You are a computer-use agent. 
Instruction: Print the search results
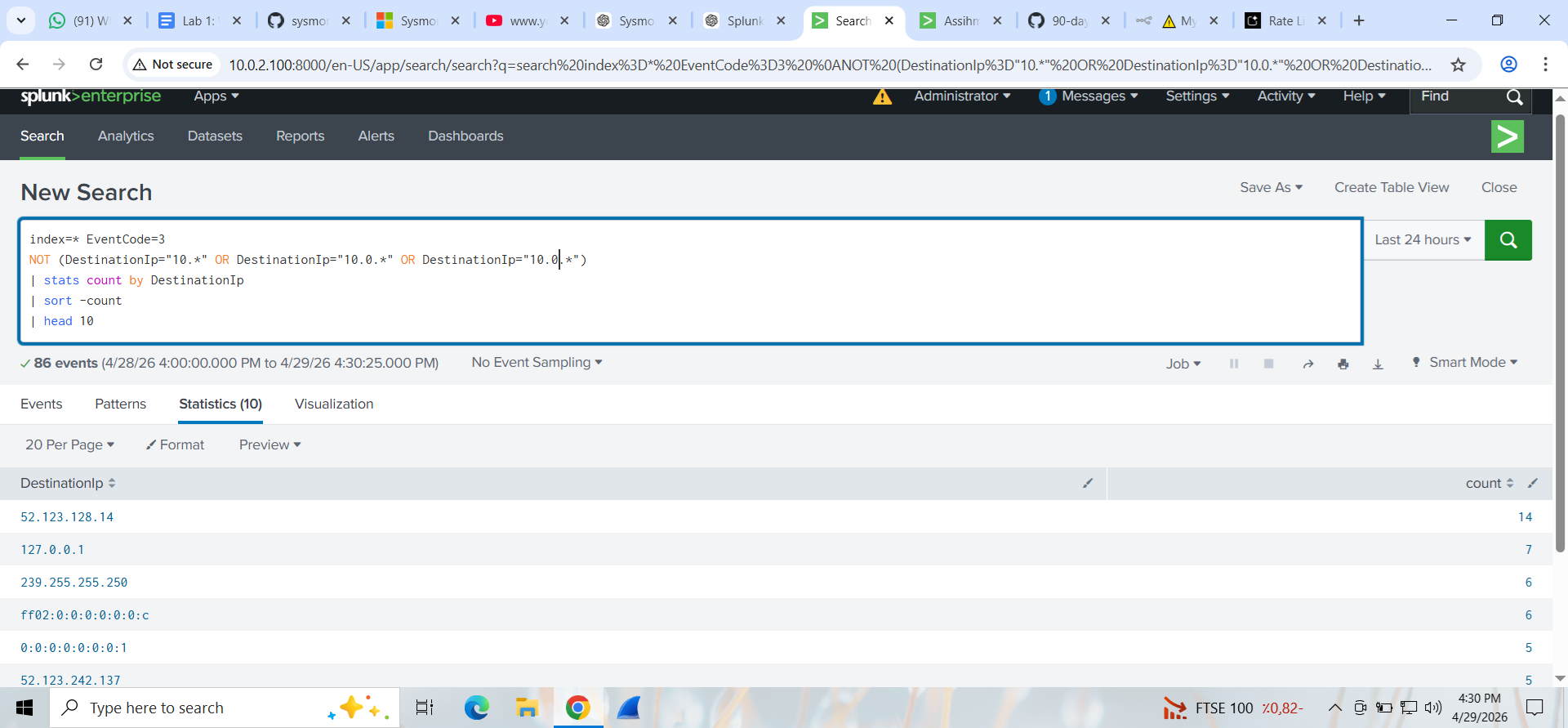click(1343, 364)
